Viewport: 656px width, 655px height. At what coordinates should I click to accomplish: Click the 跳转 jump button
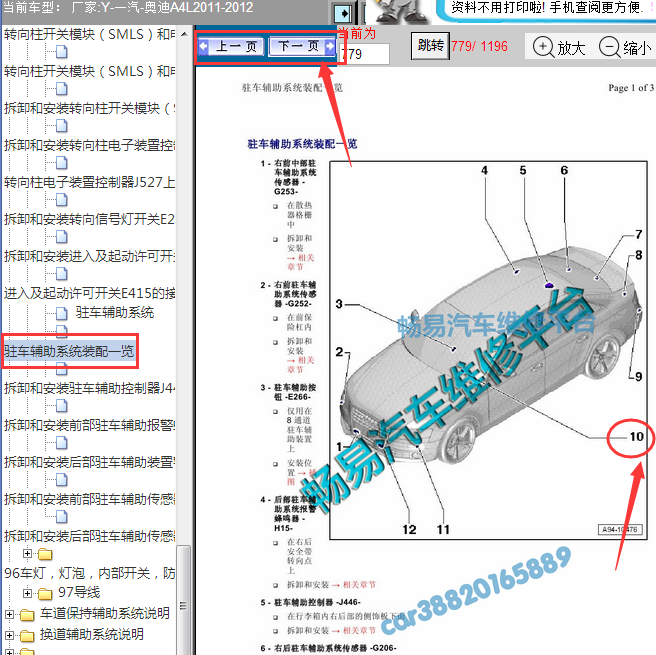(x=430, y=45)
